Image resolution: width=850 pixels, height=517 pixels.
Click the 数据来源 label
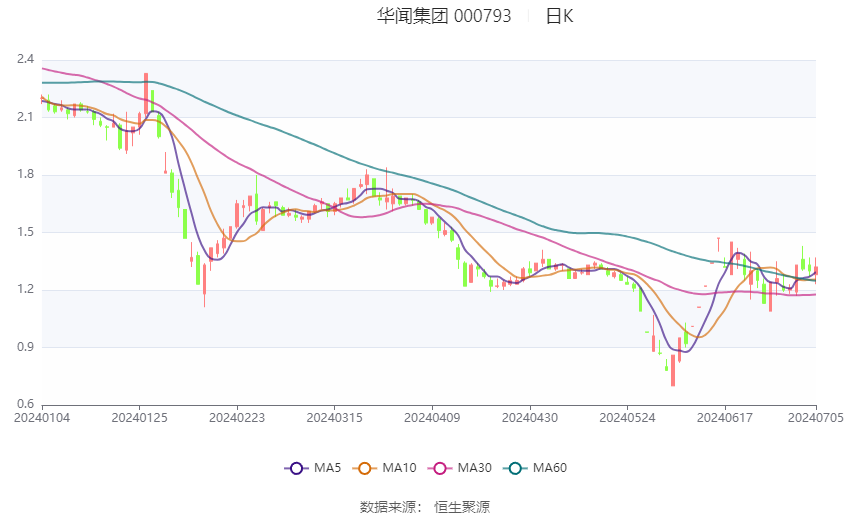tap(388, 507)
